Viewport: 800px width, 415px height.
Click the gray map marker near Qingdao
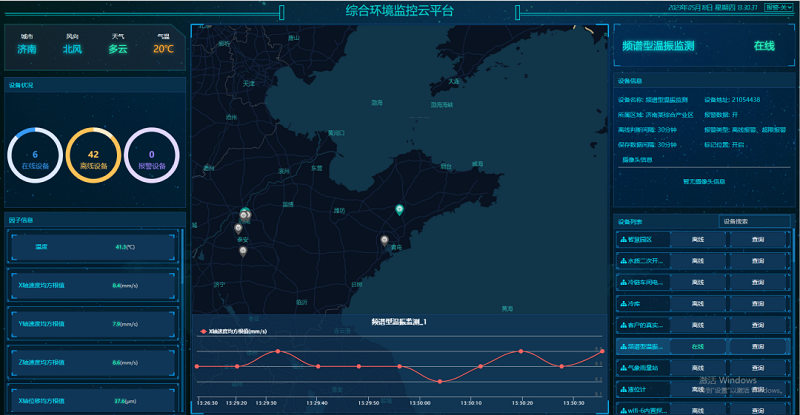coord(383,240)
